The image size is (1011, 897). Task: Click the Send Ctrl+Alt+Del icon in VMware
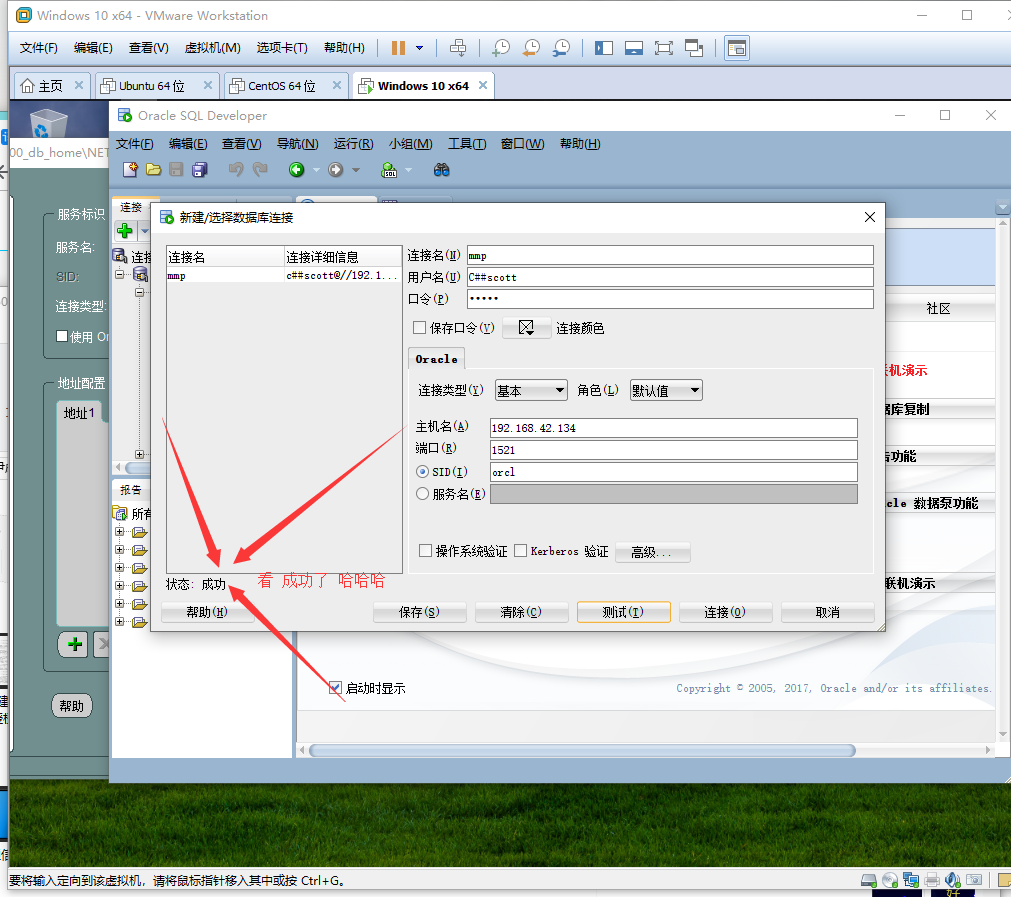coord(458,48)
